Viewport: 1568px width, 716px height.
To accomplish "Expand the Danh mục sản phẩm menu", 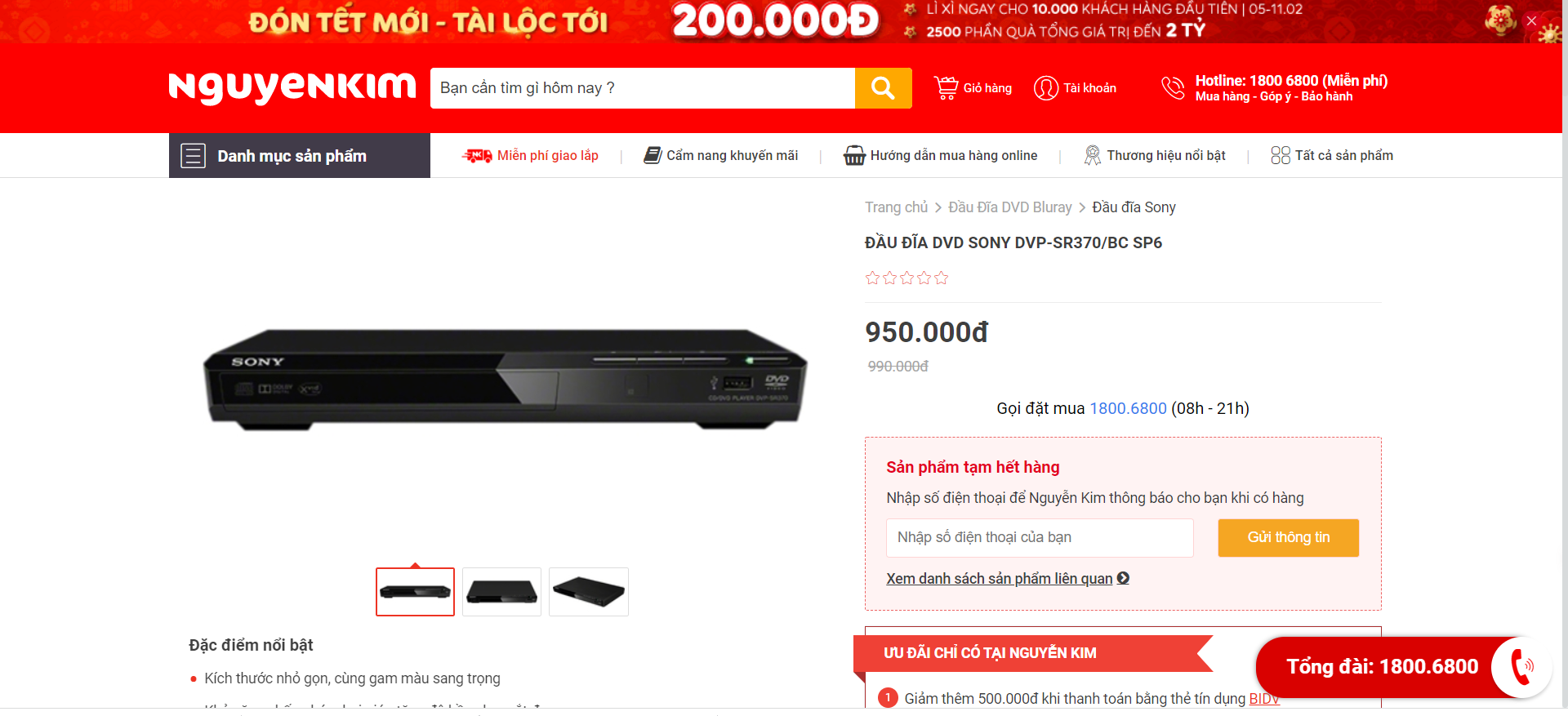I will coord(300,155).
